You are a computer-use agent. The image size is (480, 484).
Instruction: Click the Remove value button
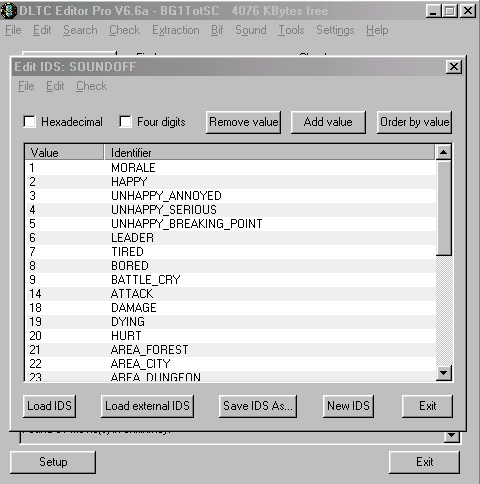point(243,122)
